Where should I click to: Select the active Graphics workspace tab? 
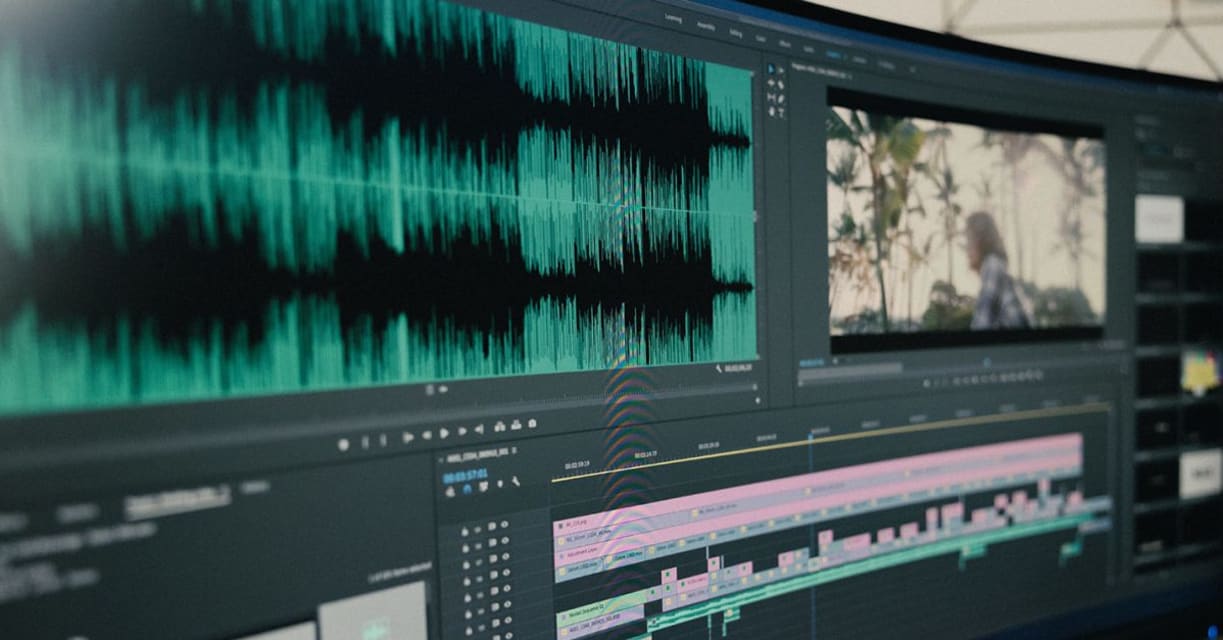[x=833, y=54]
